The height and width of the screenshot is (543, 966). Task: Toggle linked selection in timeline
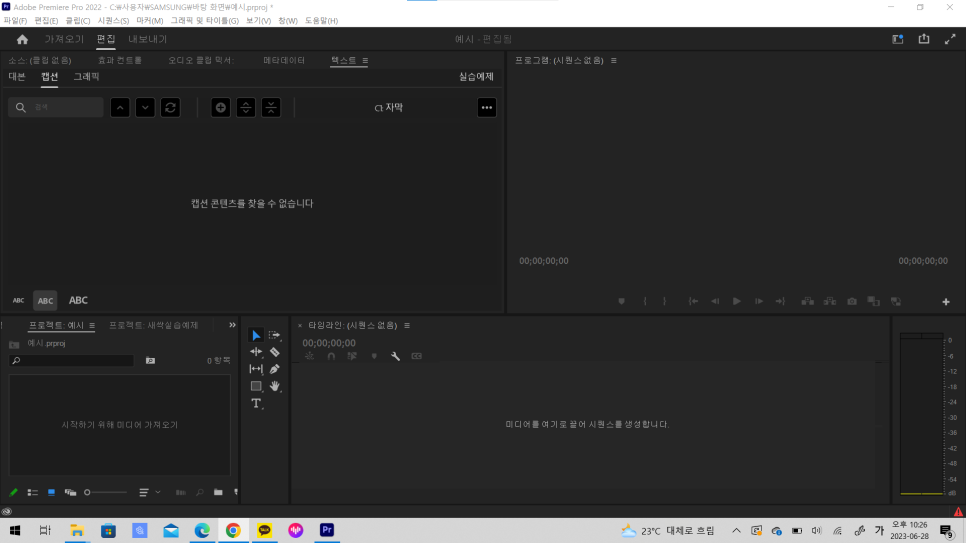352,356
